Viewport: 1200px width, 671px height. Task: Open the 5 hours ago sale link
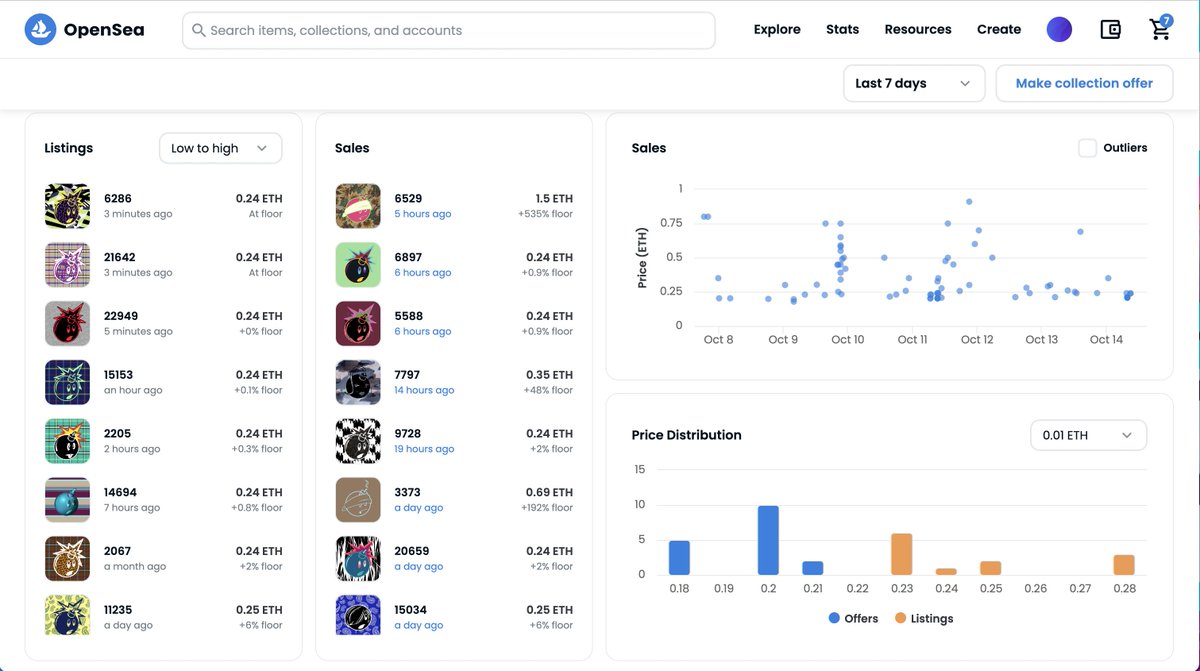422,214
